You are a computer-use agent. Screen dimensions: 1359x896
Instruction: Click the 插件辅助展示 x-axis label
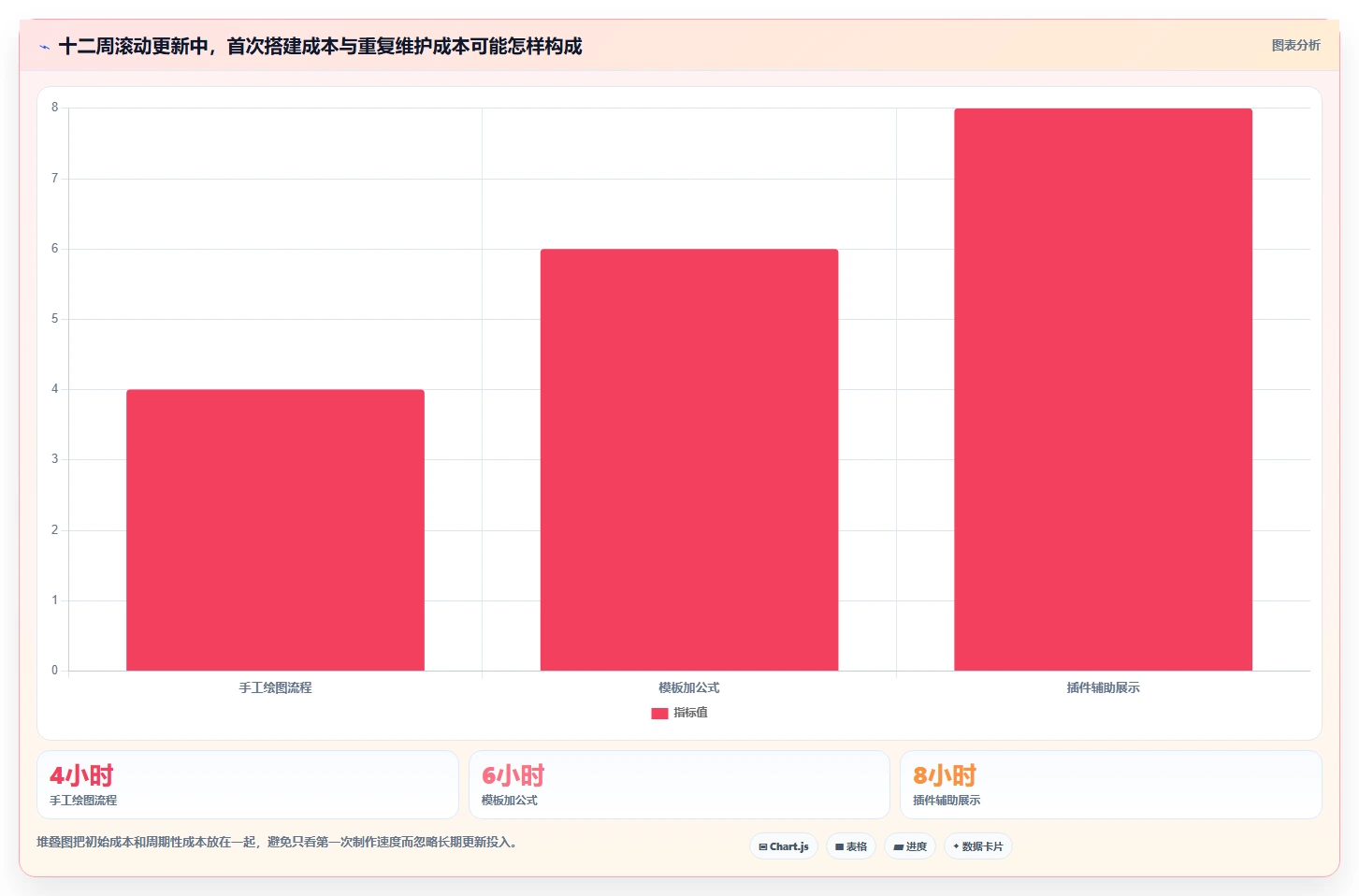1103,687
